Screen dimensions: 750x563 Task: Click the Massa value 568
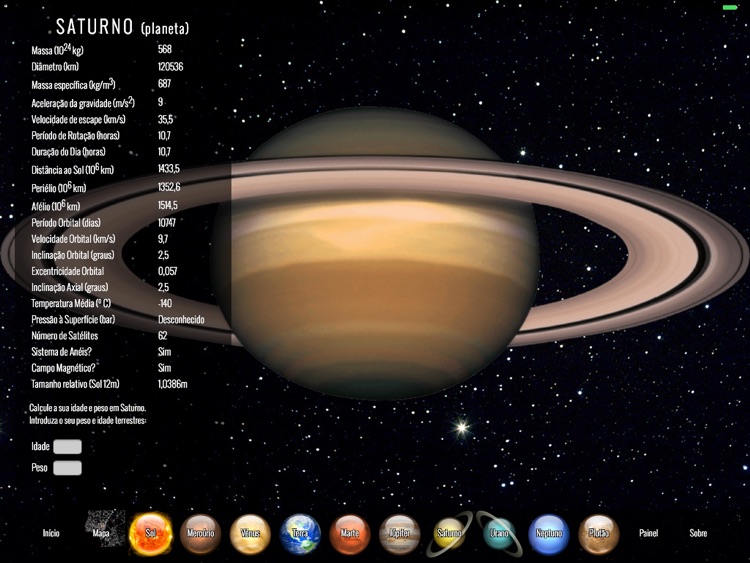point(165,49)
